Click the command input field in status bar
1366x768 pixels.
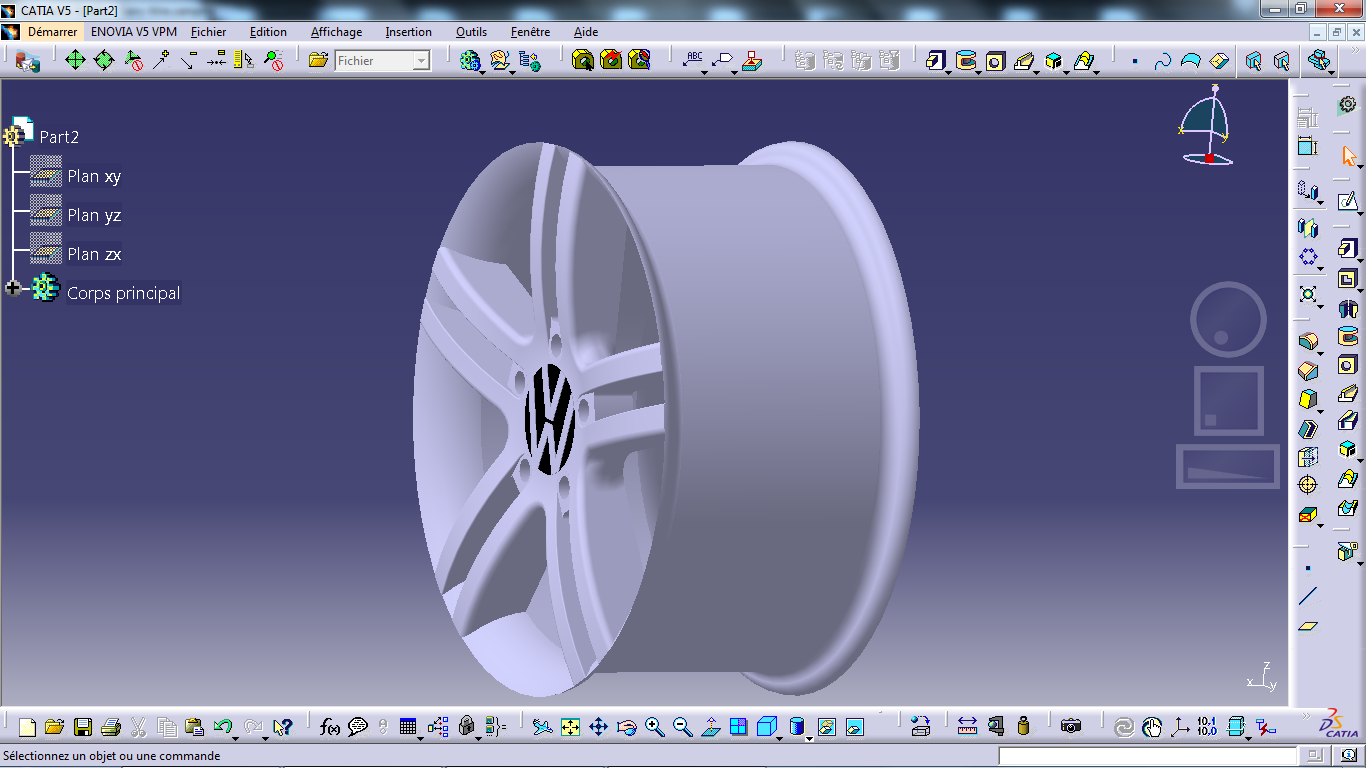(1148, 756)
